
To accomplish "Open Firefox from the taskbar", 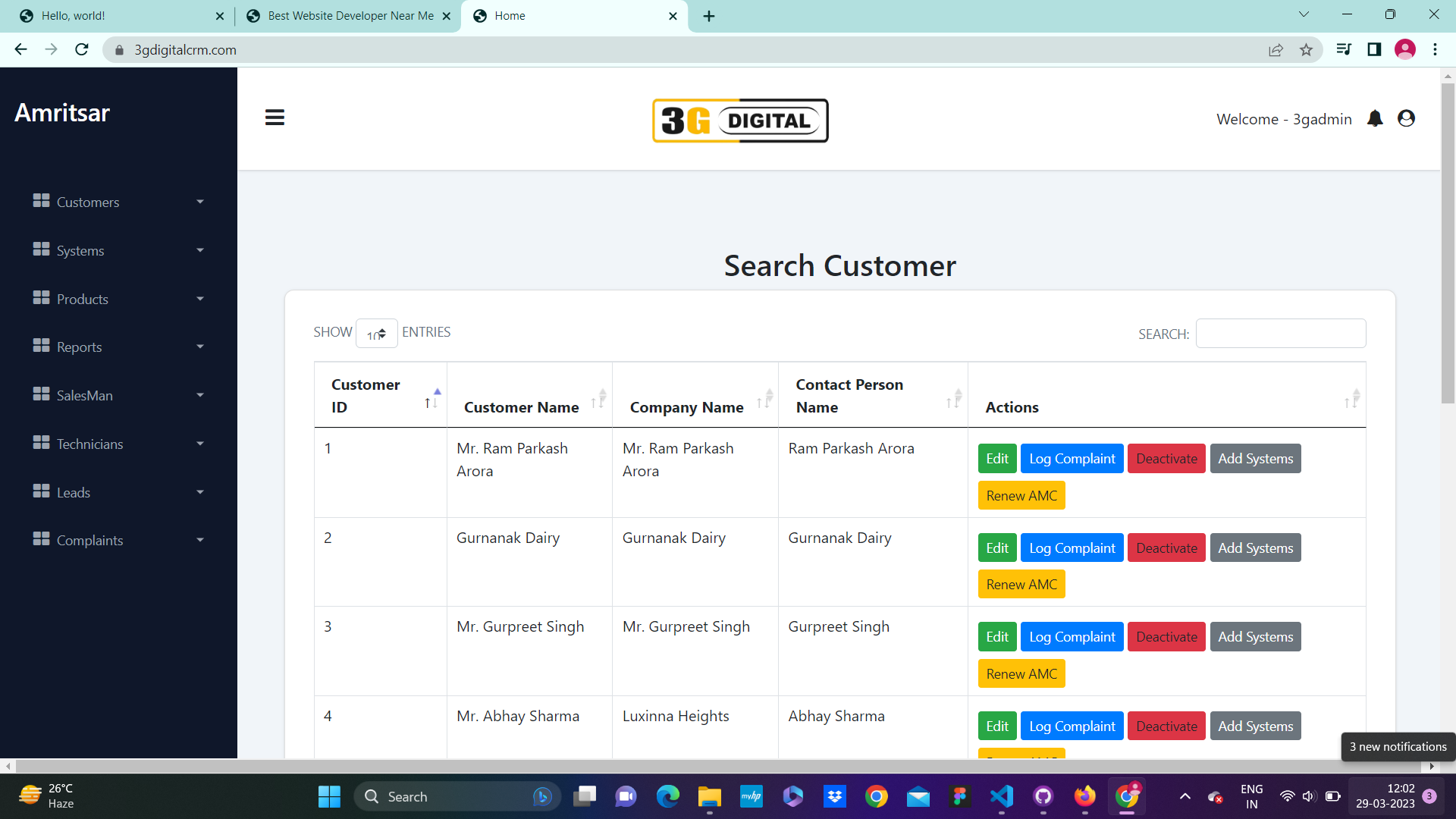I will [x=1085, y=796].
